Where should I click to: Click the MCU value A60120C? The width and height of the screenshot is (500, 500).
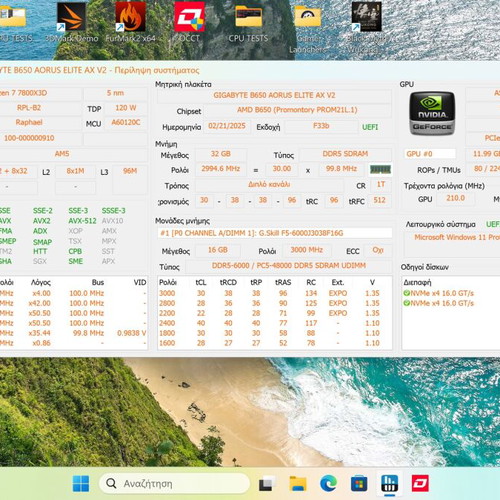click(126, 123)
